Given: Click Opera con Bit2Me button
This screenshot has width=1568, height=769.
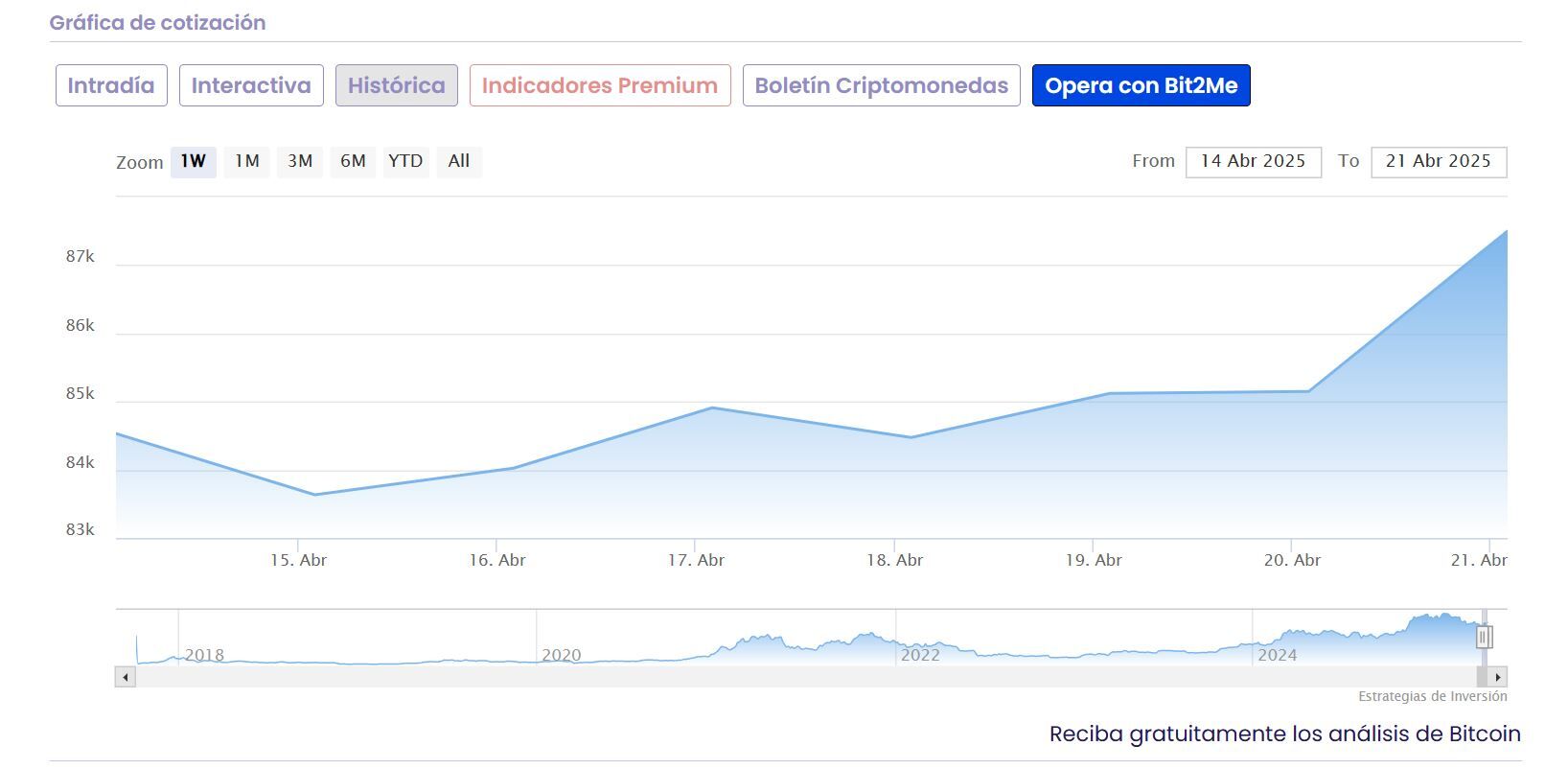Looking at the screenshot, I should (1141, 85).
